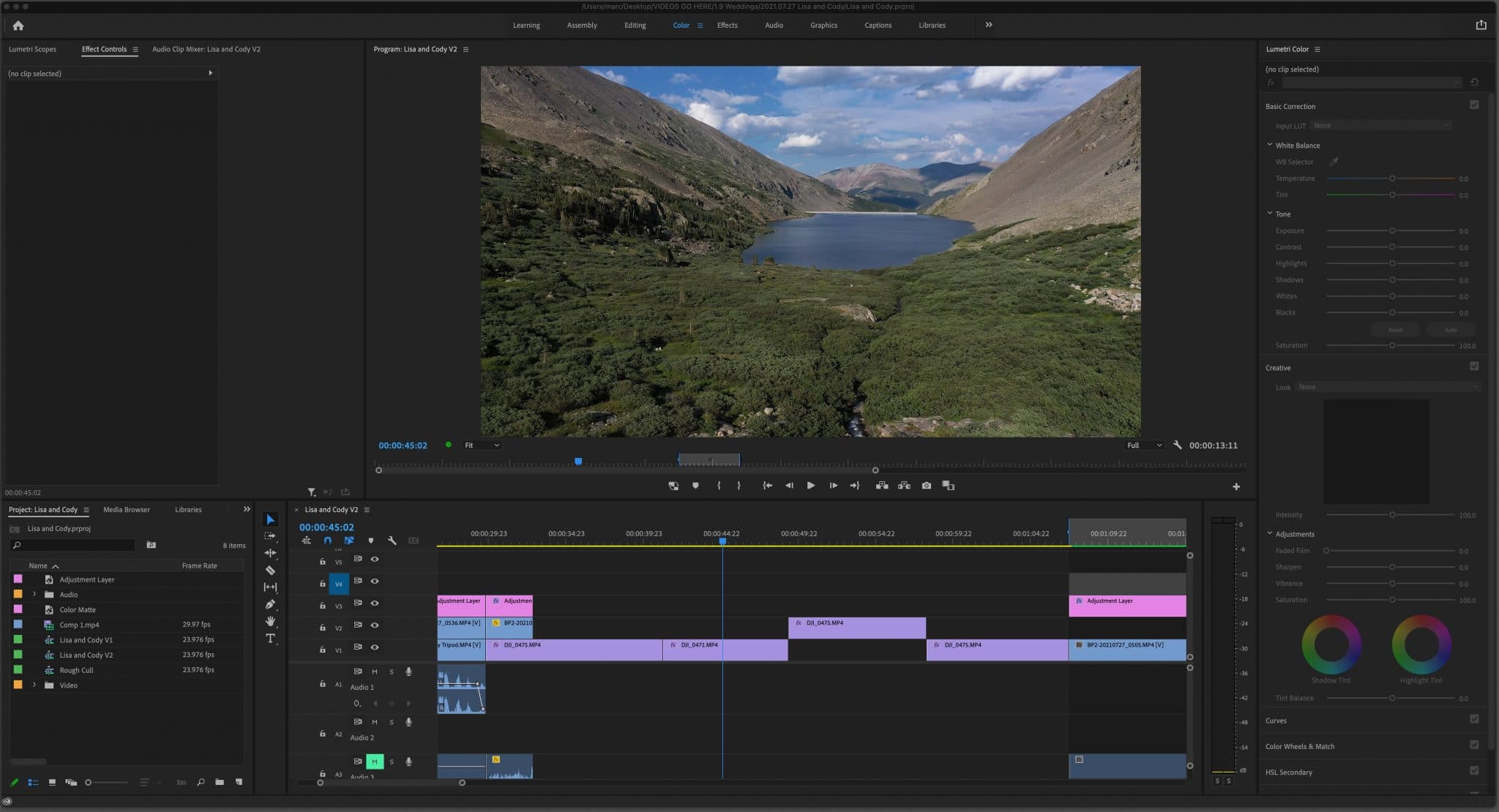This screenshot has height=812, width=1499.
Task: Select the Type tool
Action: (270, 639)
